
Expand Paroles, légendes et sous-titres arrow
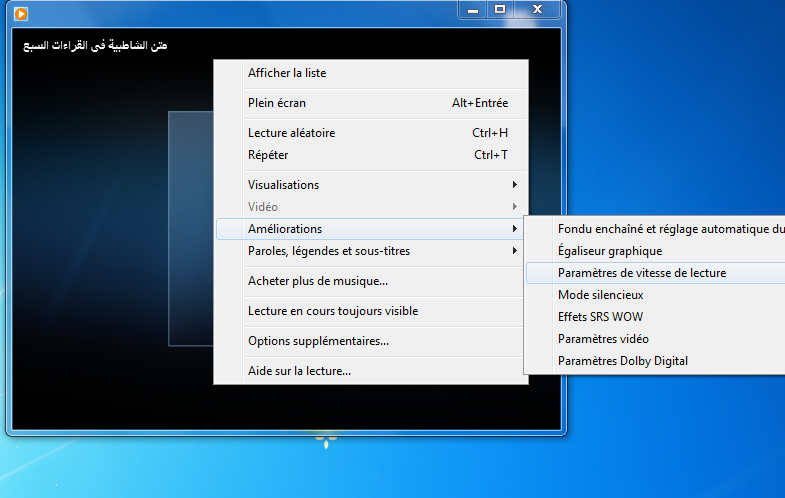pos(515,251)
